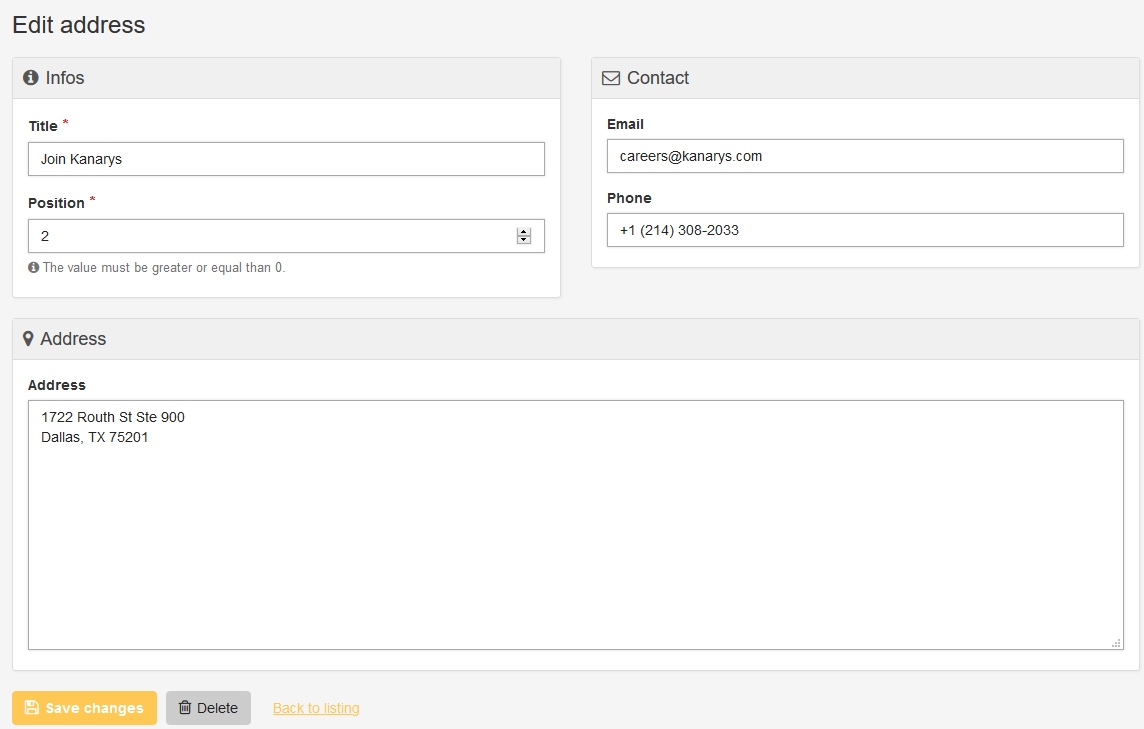This screenshot has width=1144, height=729.
Task: Click the Contact envelope icon
Action: pos(611,78)
